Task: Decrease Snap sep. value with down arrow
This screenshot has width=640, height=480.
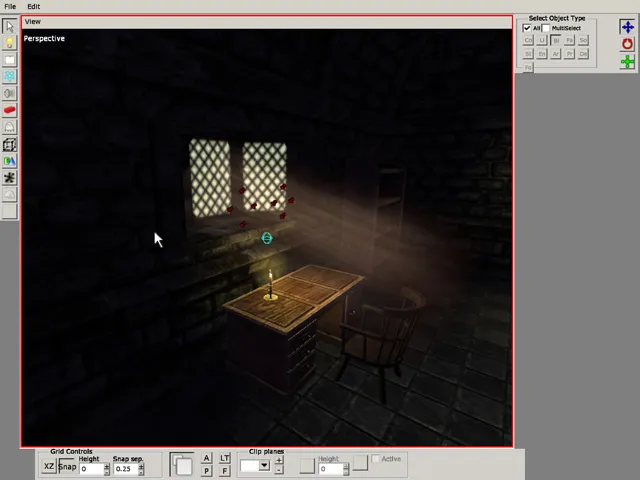Action: (x=141, y=472)
